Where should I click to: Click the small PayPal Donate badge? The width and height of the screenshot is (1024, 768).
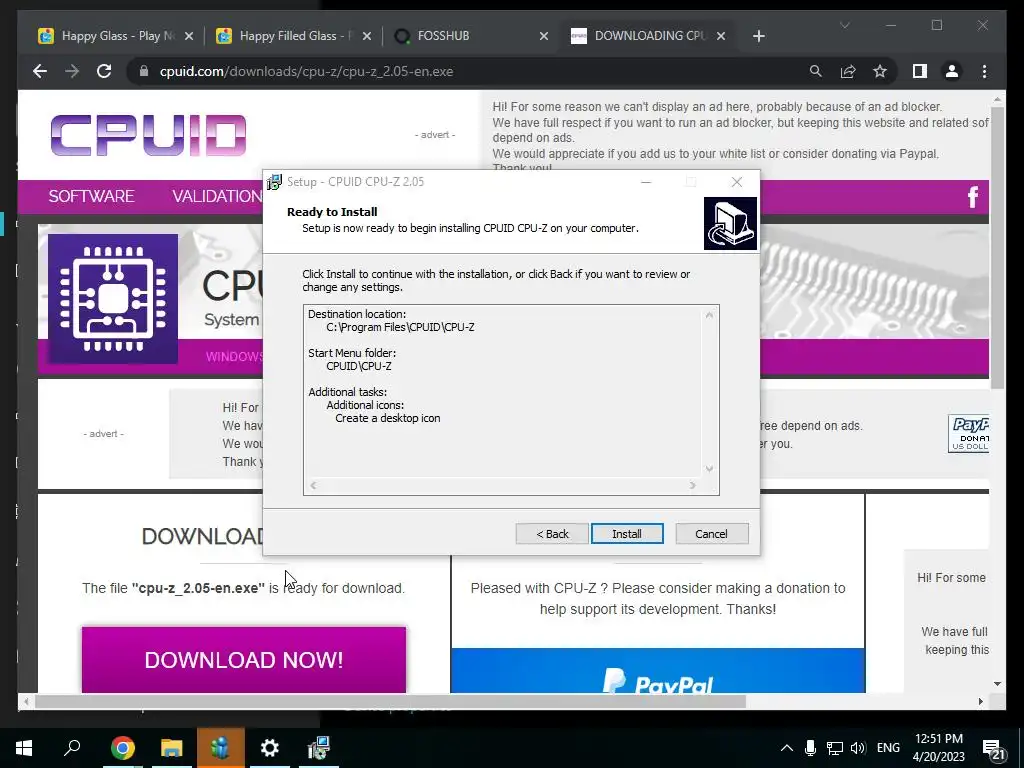click(x=968, y=434)
